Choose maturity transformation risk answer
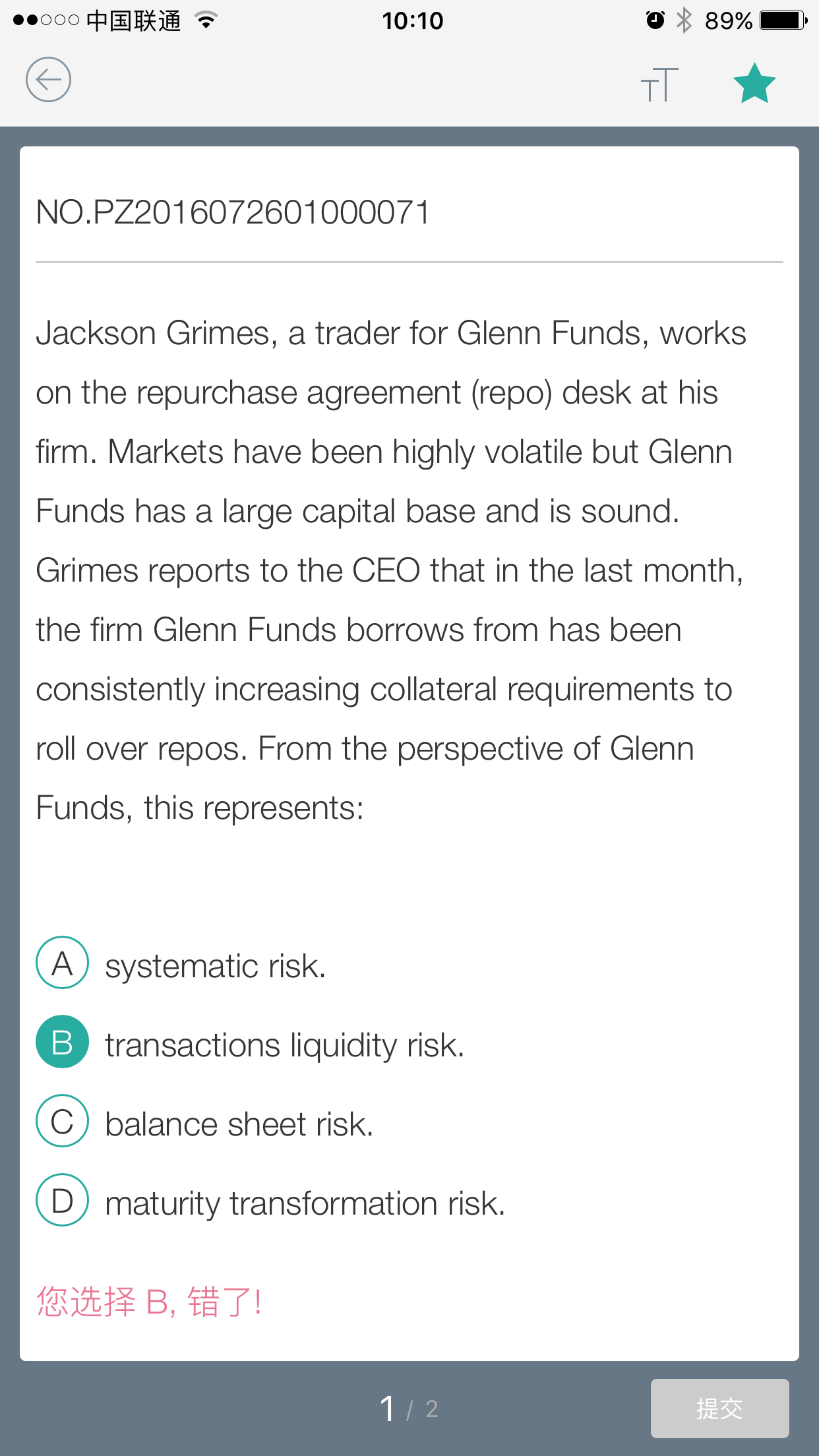This screenshot has height=1456, width=819. (x=305, y=1204)
